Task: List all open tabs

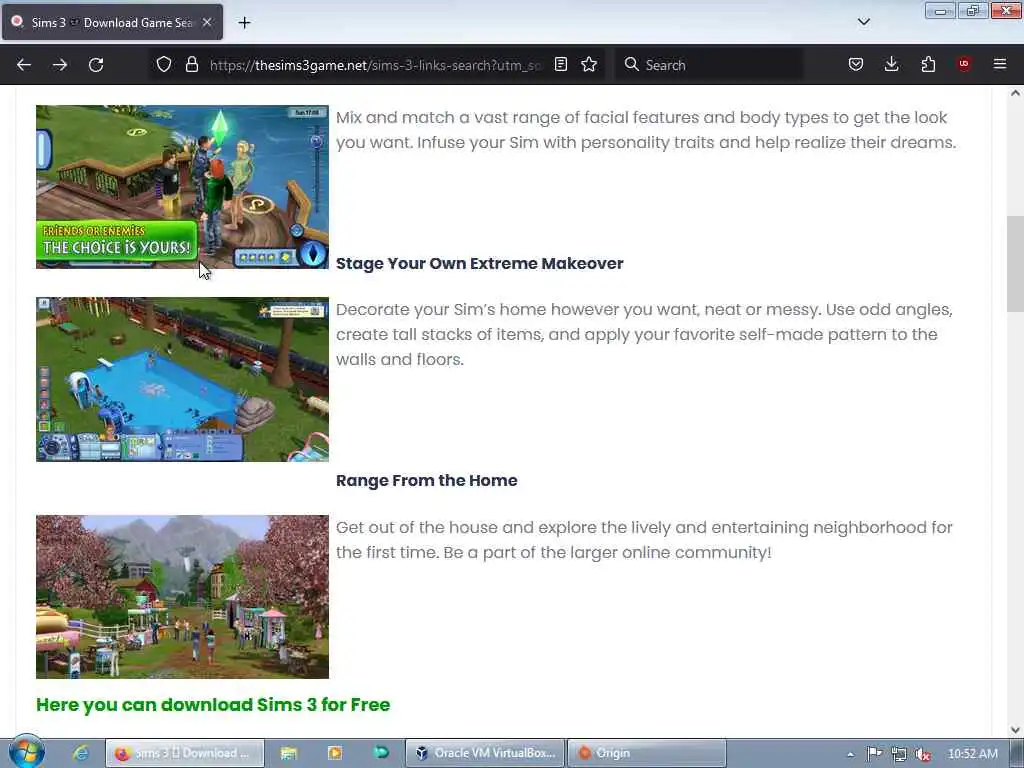Action: [863, 22]
